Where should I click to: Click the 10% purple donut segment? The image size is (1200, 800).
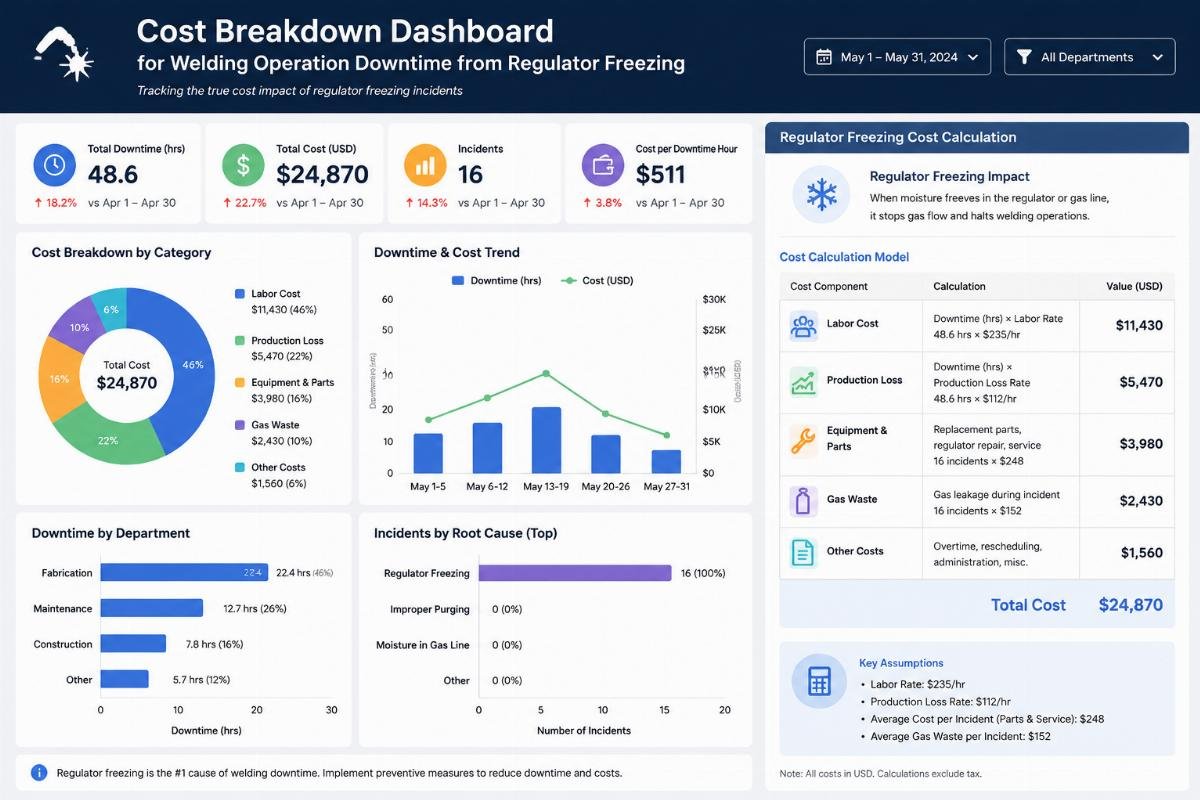tap(79, 327)
